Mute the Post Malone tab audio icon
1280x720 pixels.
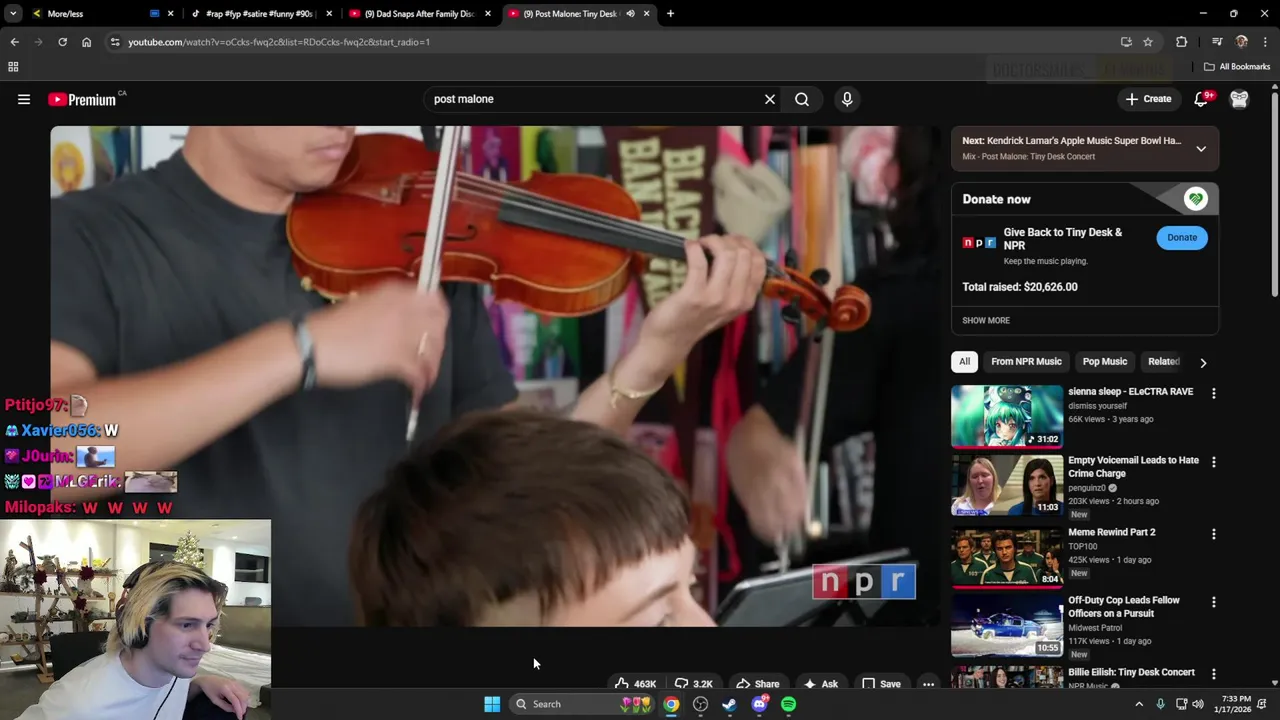[x=630, y=14]
